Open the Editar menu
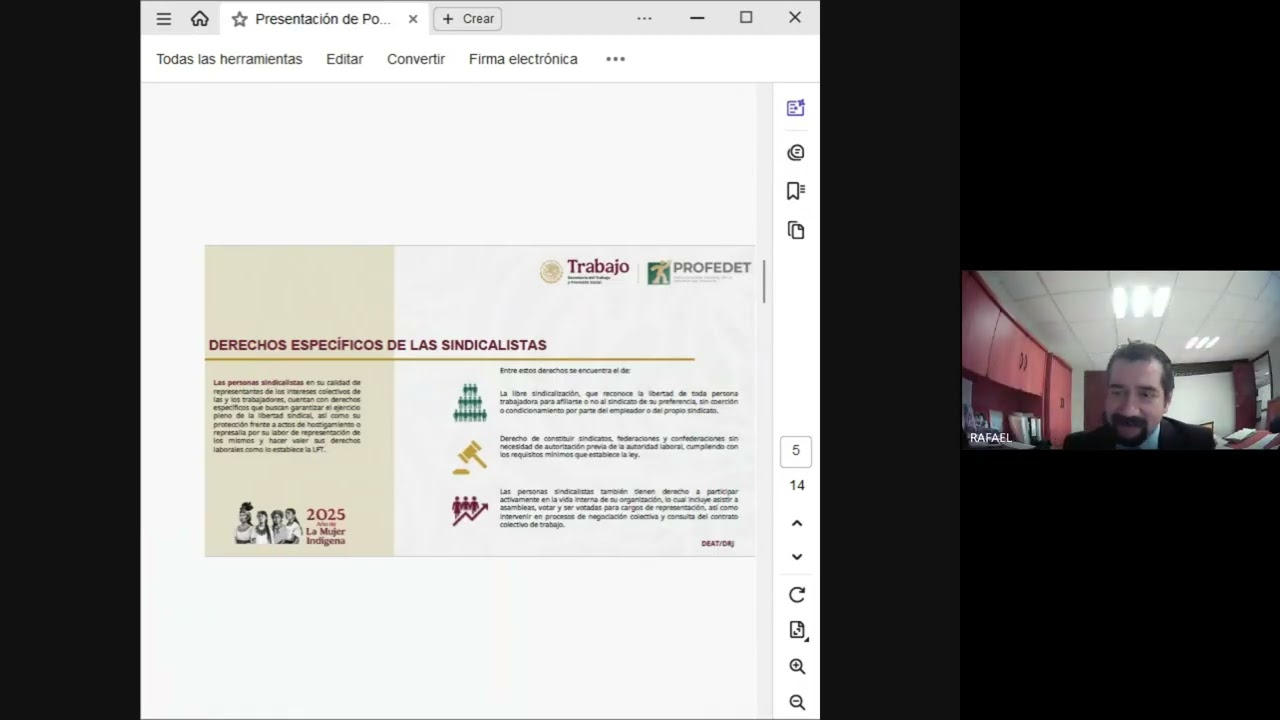The height and width of the screenshot is (720, 1280). (x=344, y=59)
